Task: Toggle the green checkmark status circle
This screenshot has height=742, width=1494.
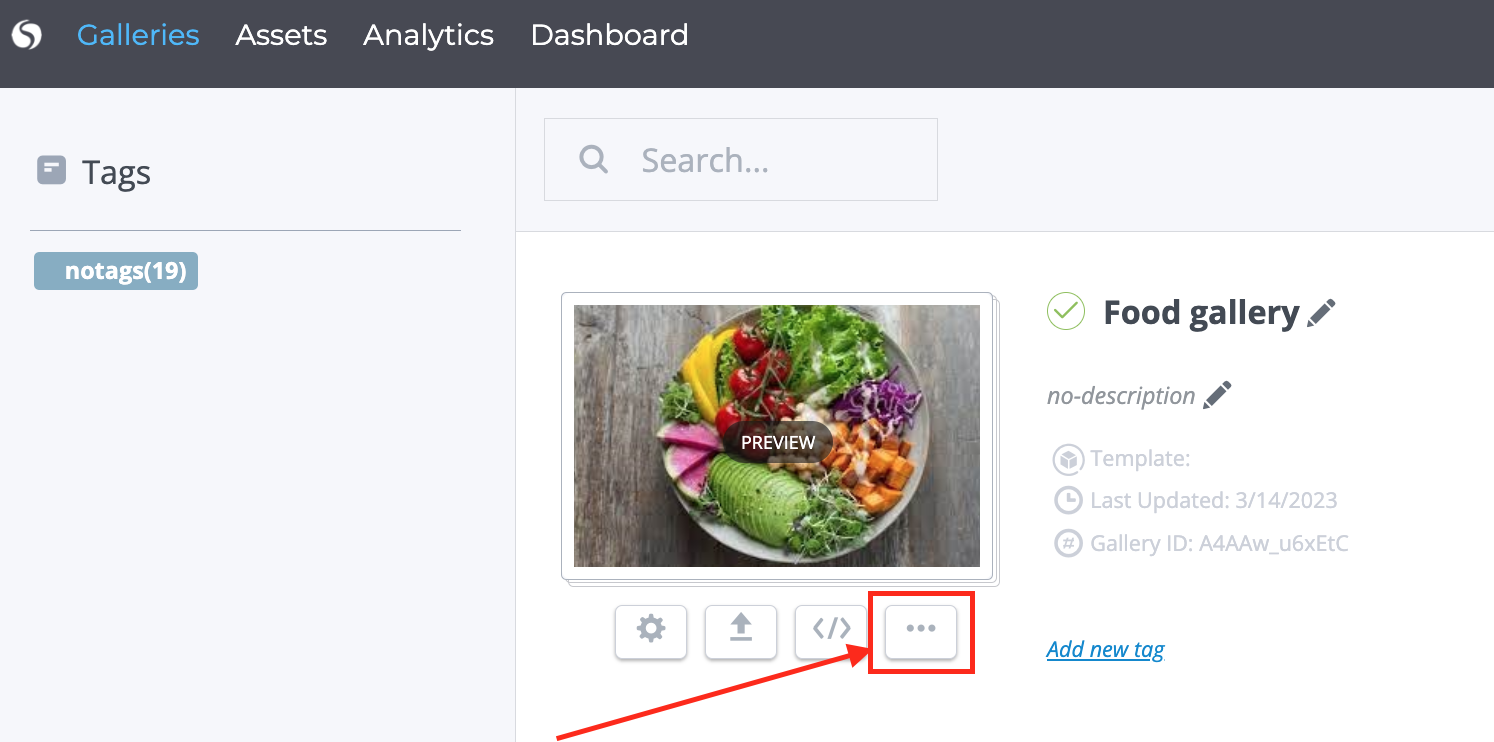Action: click(1066, 312)
